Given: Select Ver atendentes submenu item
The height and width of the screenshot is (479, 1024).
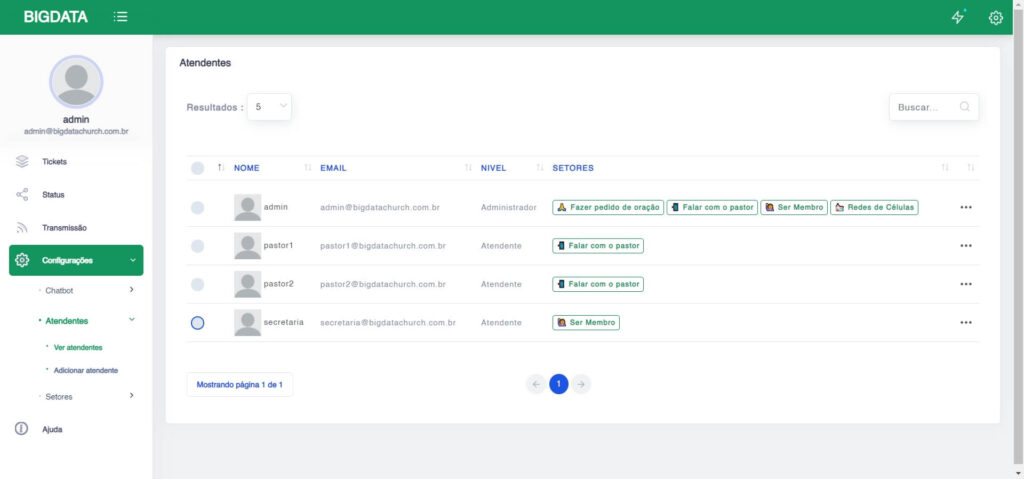Looking at the screenshot, I should (78, 348).
